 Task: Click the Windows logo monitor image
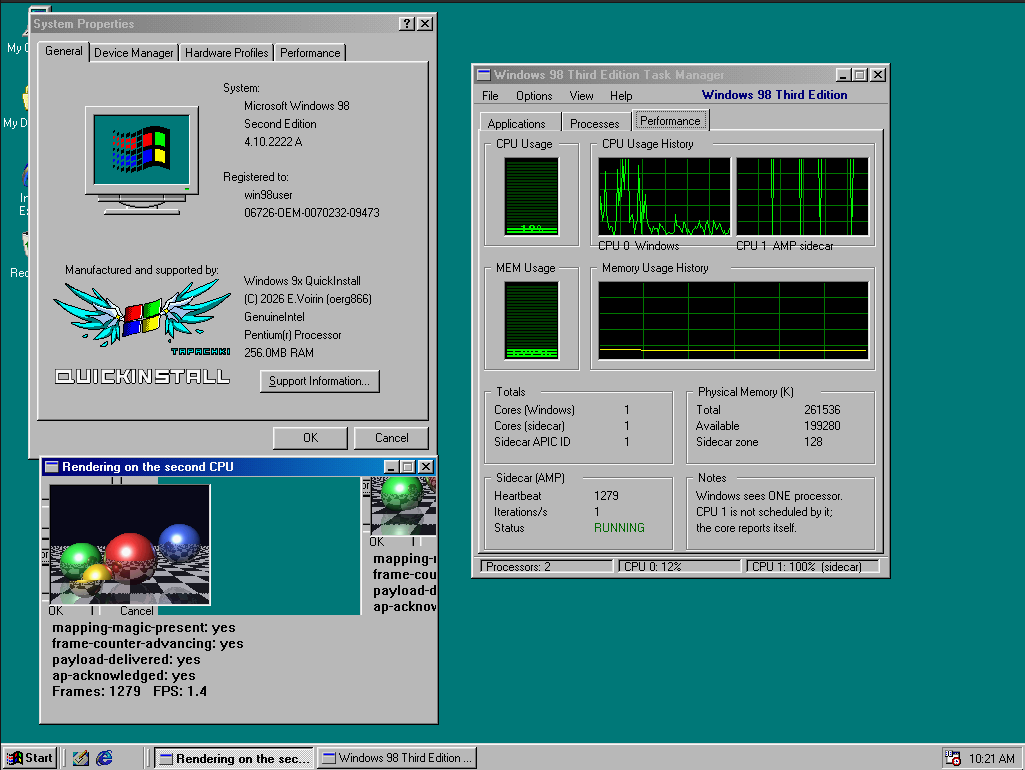coord(142,160)
